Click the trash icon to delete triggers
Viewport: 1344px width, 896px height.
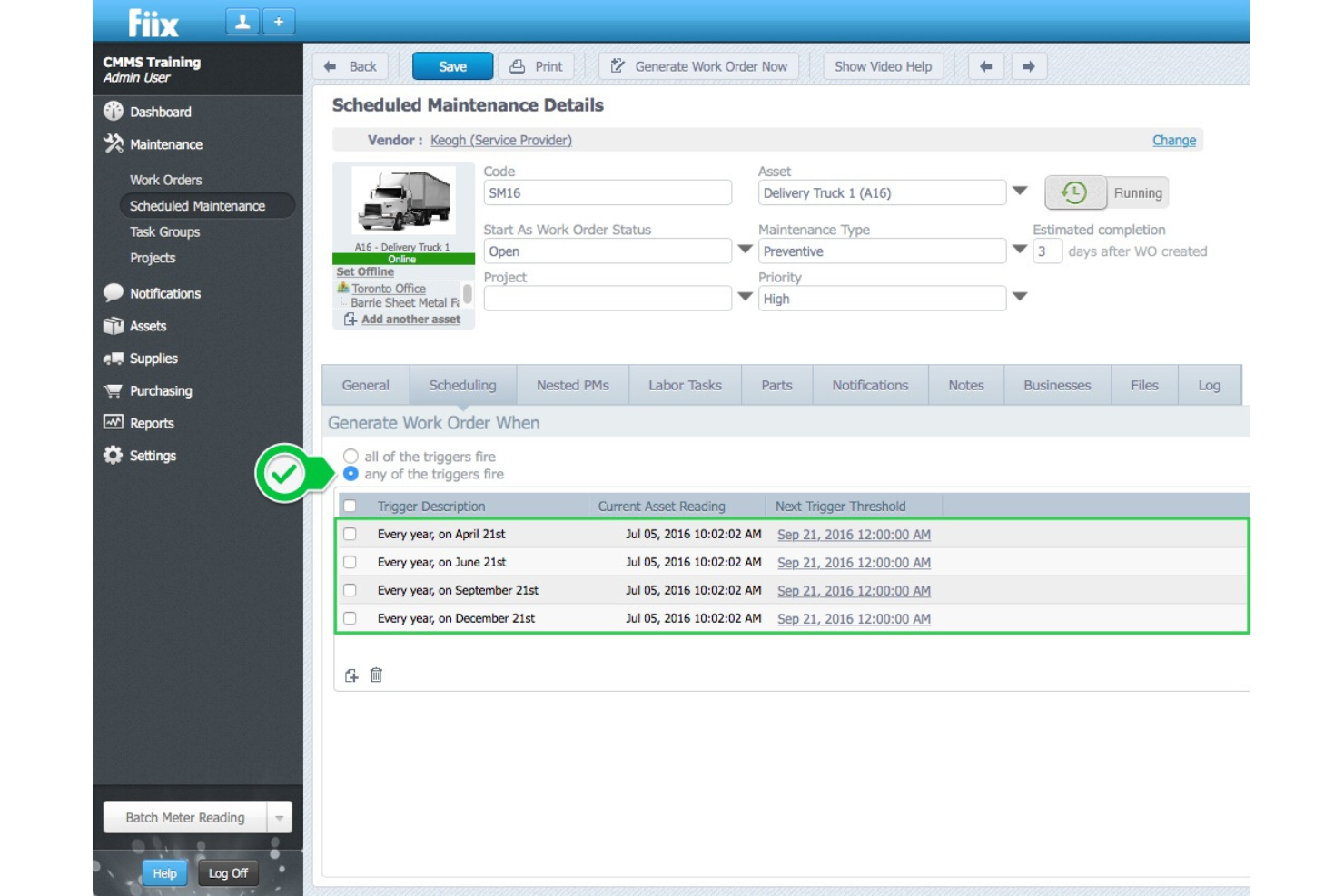pyautogui.click(x=375, y=675)
